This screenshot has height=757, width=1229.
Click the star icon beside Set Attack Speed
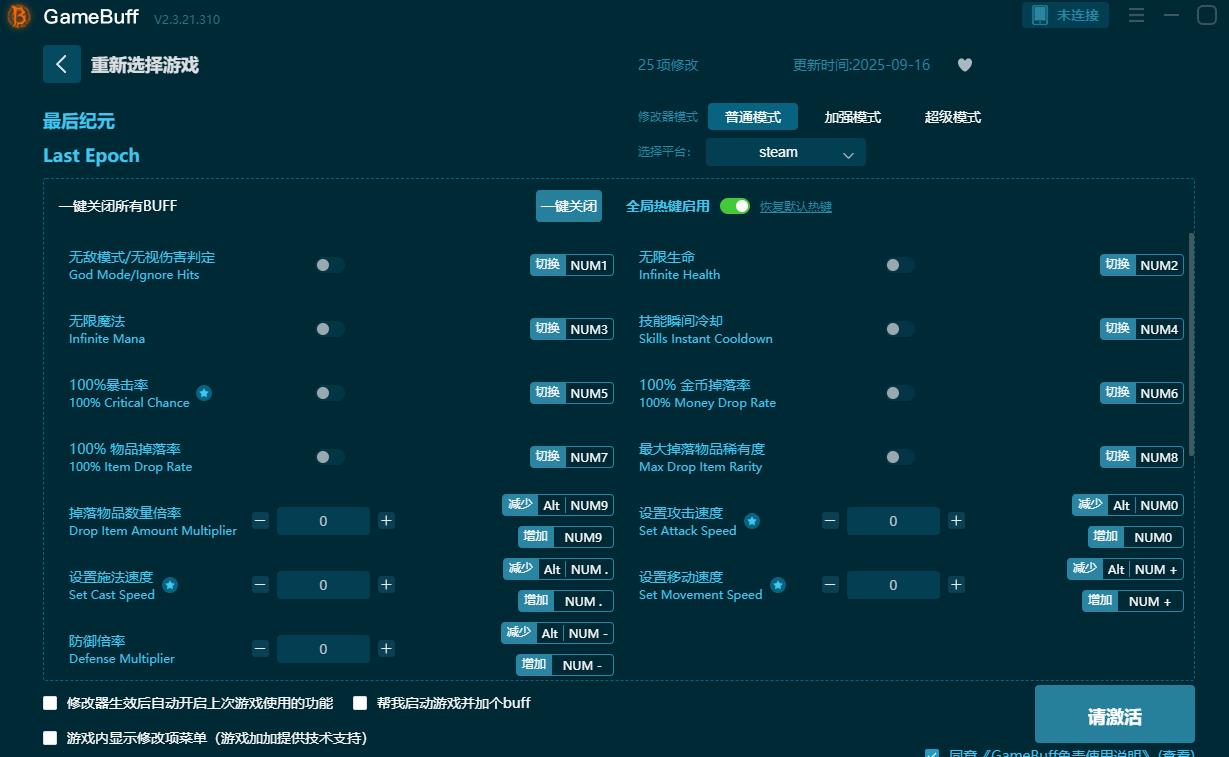(751, 520)
